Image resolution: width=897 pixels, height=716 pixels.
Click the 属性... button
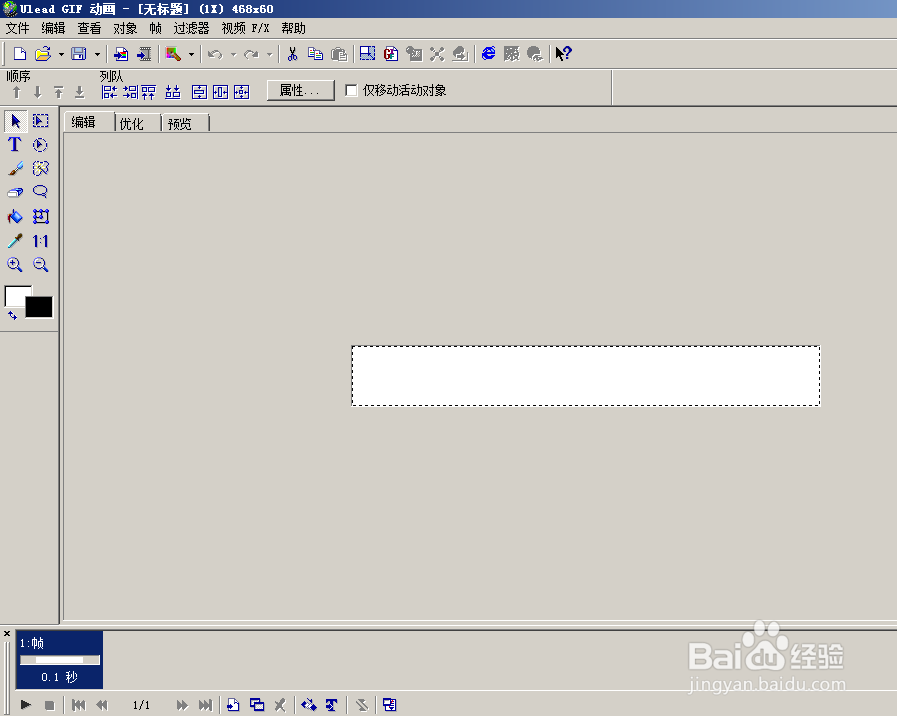(x=300, y=90)
